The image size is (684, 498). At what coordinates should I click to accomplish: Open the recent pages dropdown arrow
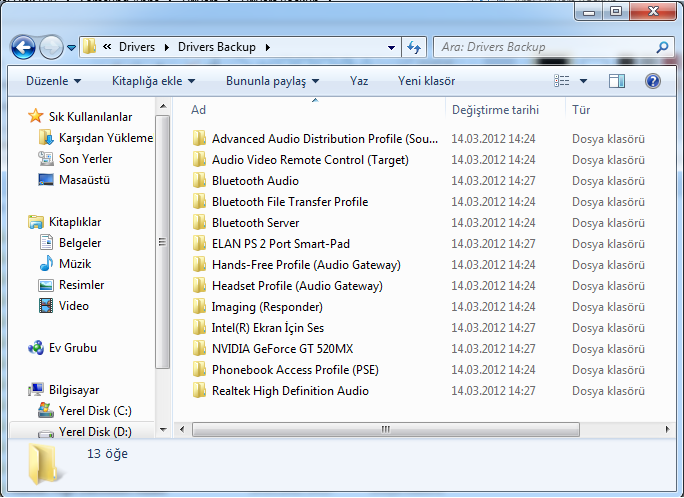tap(71, 48)
